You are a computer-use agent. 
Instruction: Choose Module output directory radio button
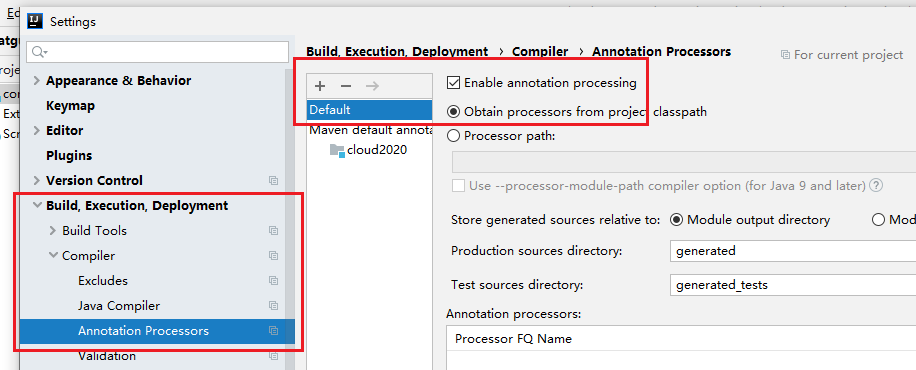tap(676, 220)
